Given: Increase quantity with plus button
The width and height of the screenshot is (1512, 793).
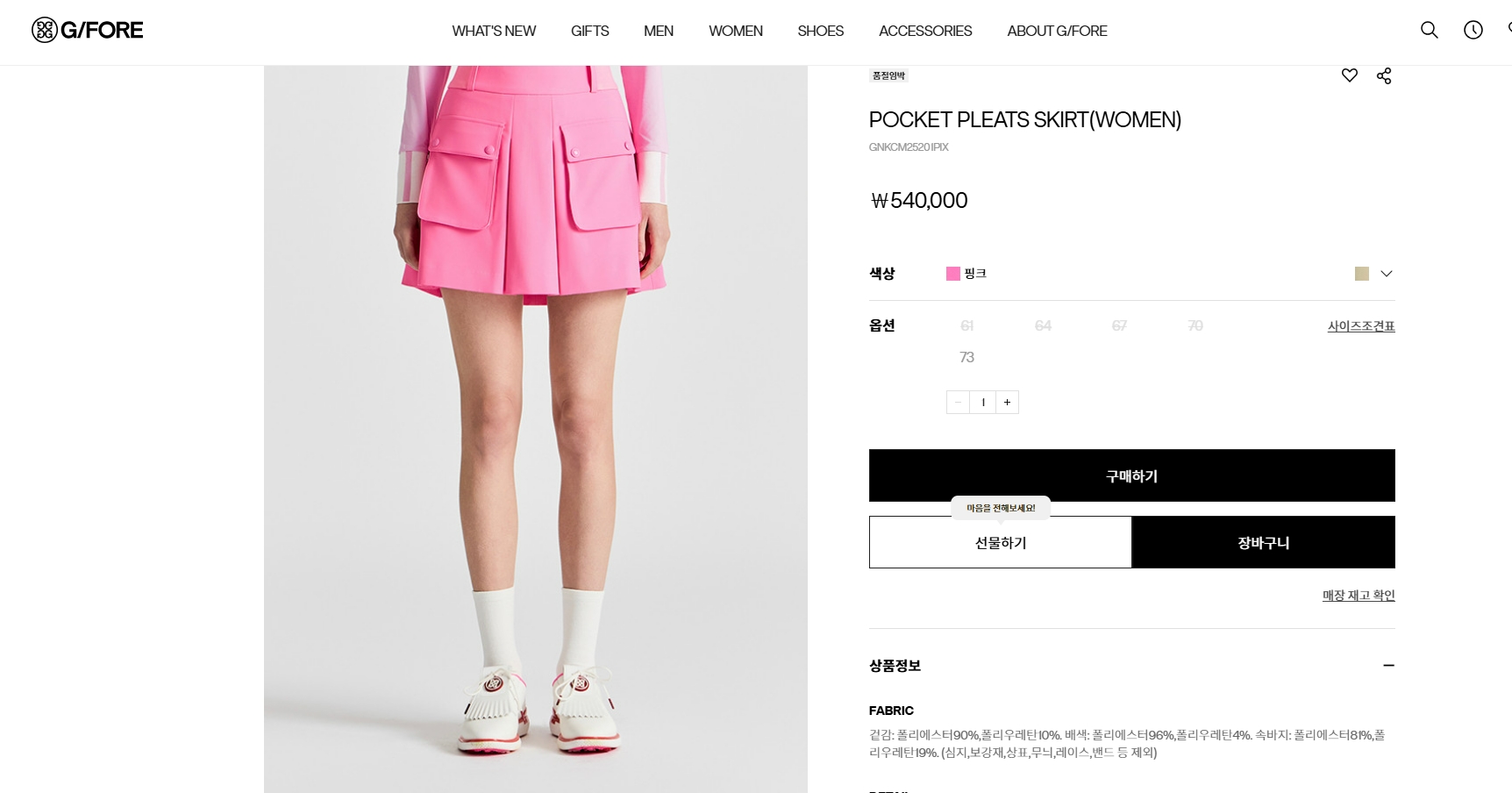Looking at the screenshot, I should pyautogui.click(x=1007, y=402).
